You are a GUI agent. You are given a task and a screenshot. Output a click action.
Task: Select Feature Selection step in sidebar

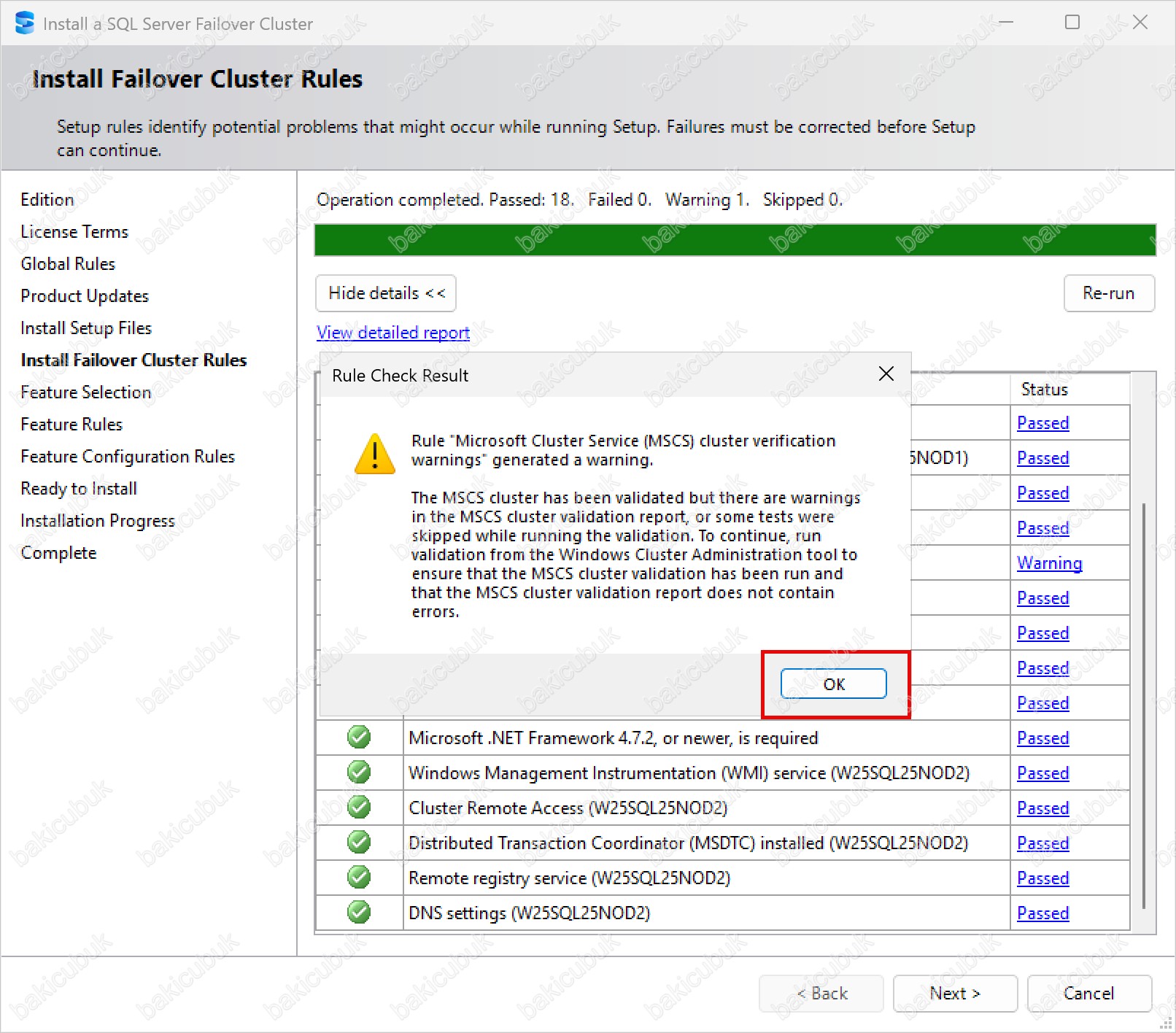[x=85, y=392]
